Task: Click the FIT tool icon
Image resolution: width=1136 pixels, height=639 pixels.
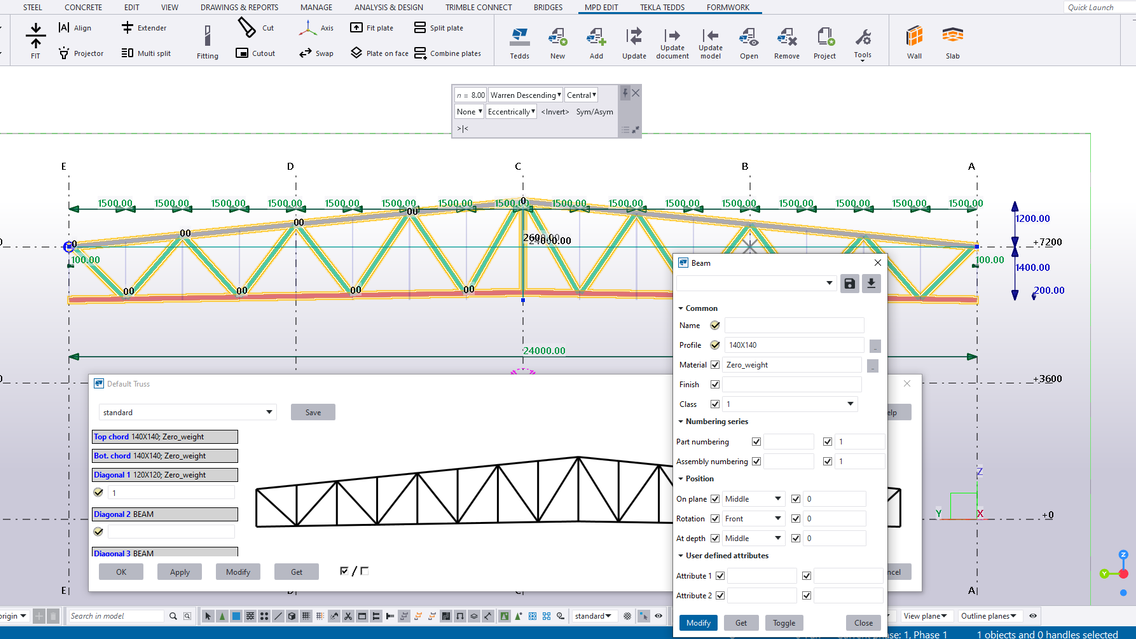Action: (x=35, y=40)
